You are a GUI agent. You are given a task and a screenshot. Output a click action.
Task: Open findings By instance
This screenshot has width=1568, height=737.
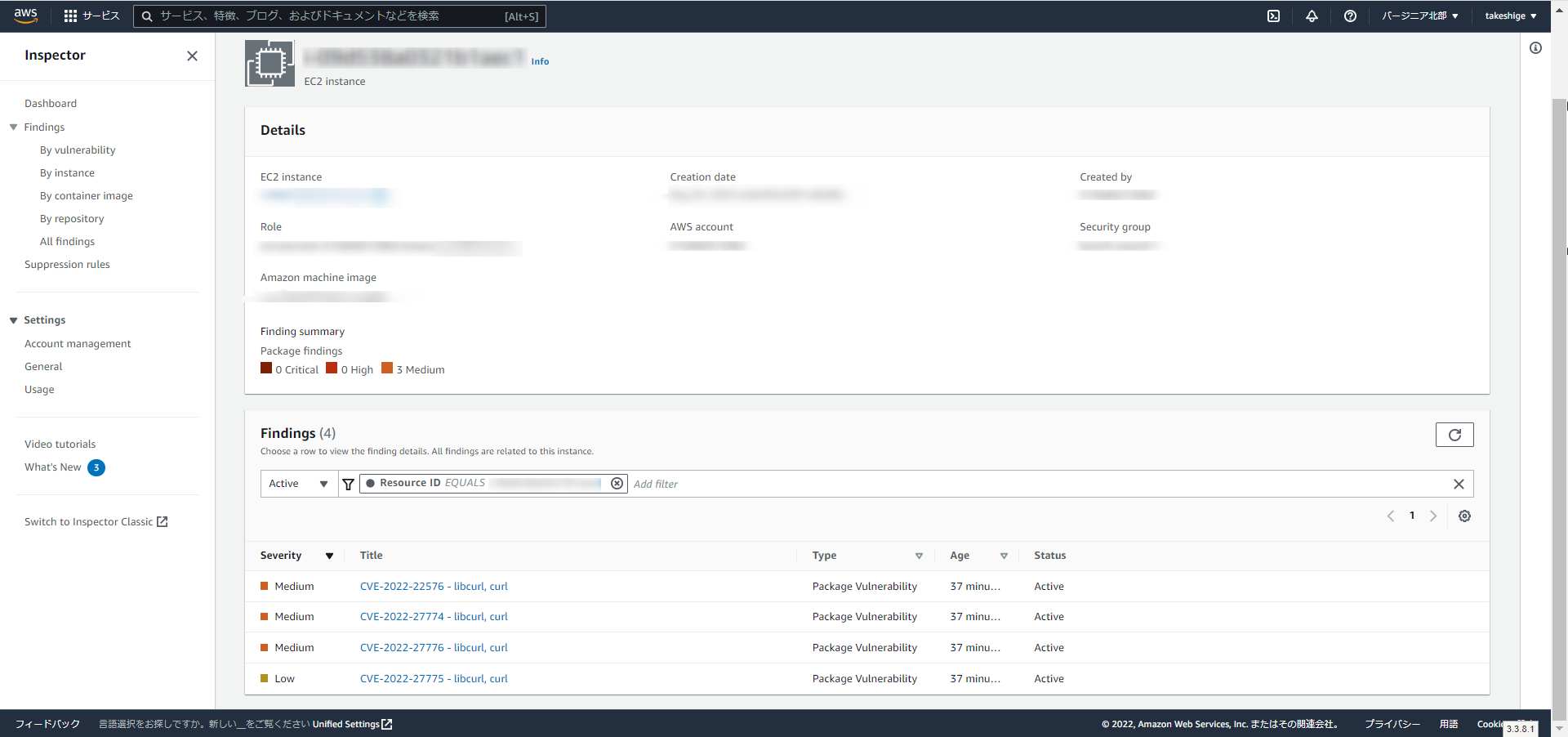(67, 173)
